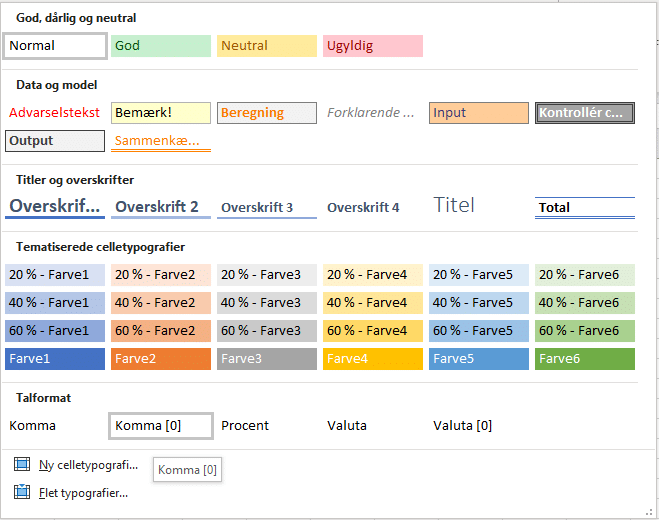The height and width of the screenshot is (520, 659).
Task: Open Ny celletypografi dialog
Action: [88, 465]
